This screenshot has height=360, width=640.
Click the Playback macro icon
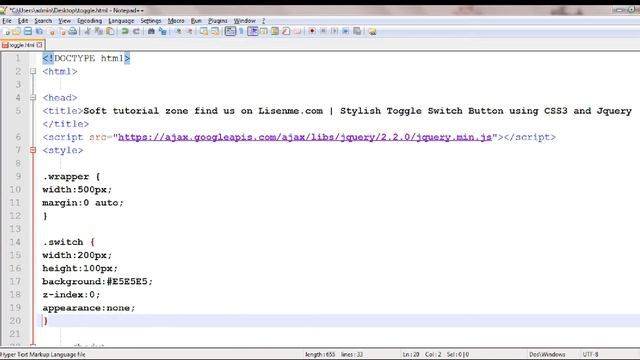(x=334, y=31)
